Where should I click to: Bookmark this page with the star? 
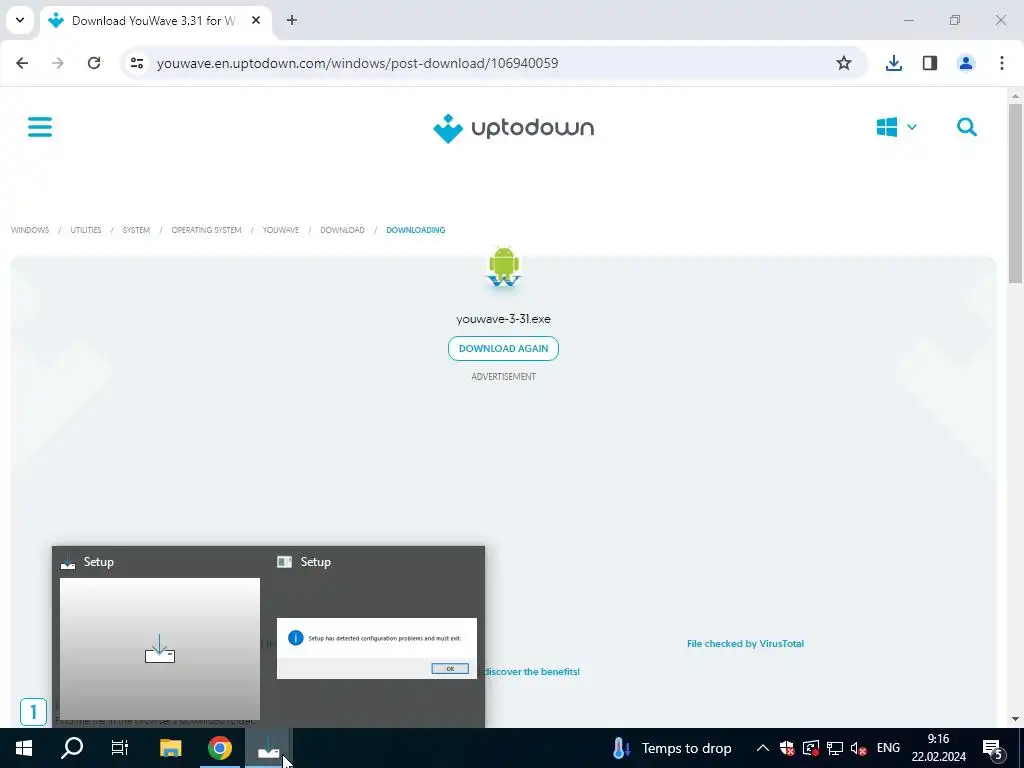click(844, 63)
